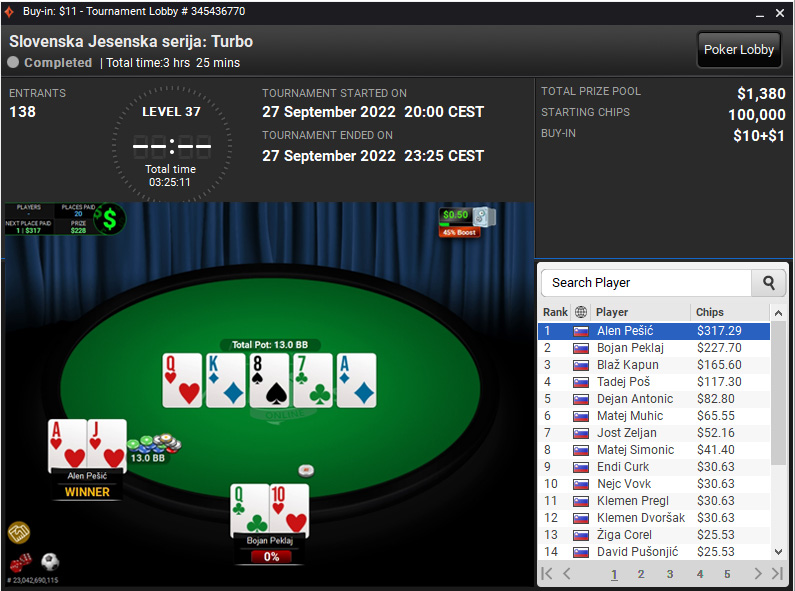The width and height of the screenshot is (795, 591).
Task: Click the red dice icon
Action: click(21, 563)
